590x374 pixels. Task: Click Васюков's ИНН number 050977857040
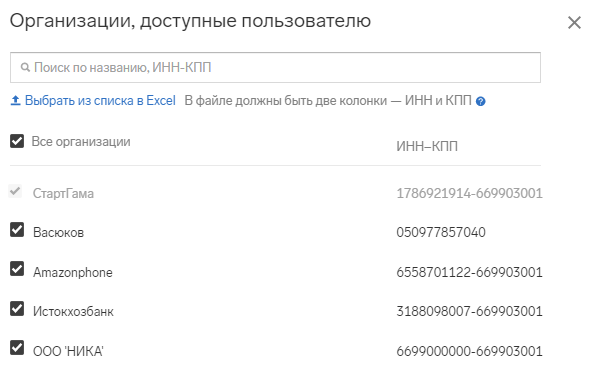[x=441, y=233]
